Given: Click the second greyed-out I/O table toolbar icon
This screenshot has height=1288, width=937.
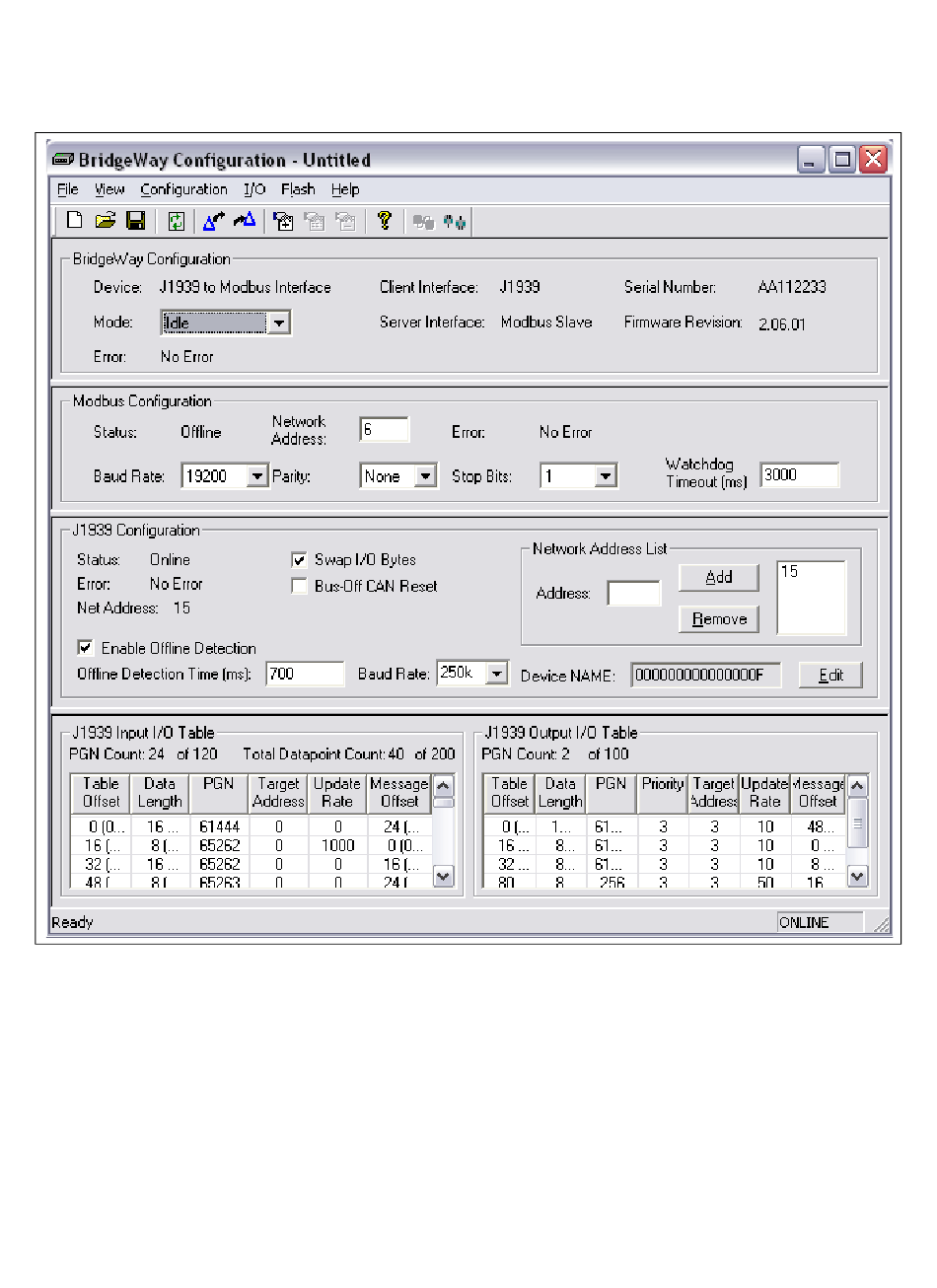Looking at the screenshot, I should click(346, 221).
